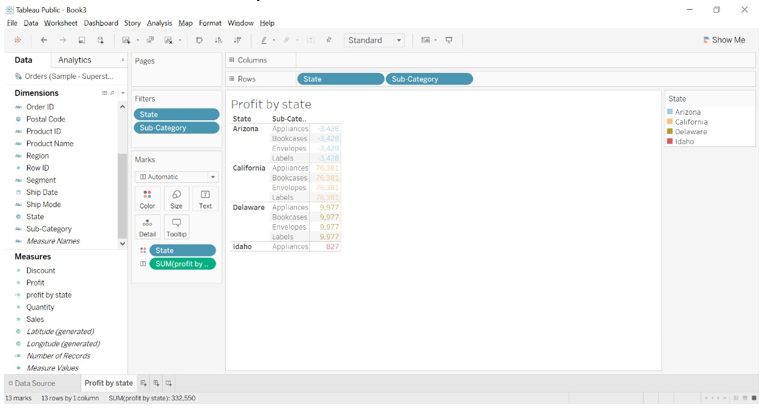Open the Text mark card
The height and width of the screenshot is (409, 762).
pos(205,199)
